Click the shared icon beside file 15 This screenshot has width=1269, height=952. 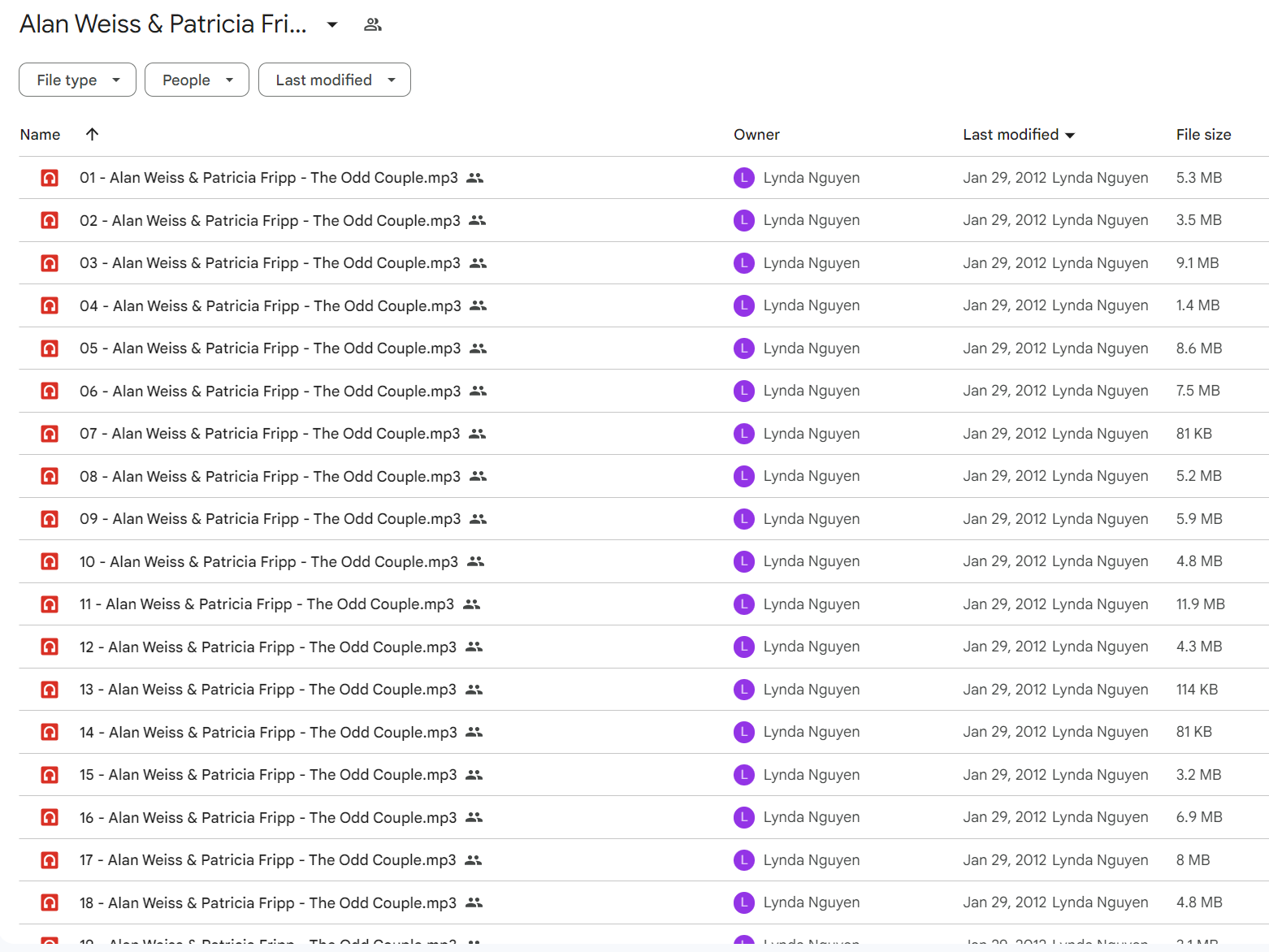tap(474, 775)
